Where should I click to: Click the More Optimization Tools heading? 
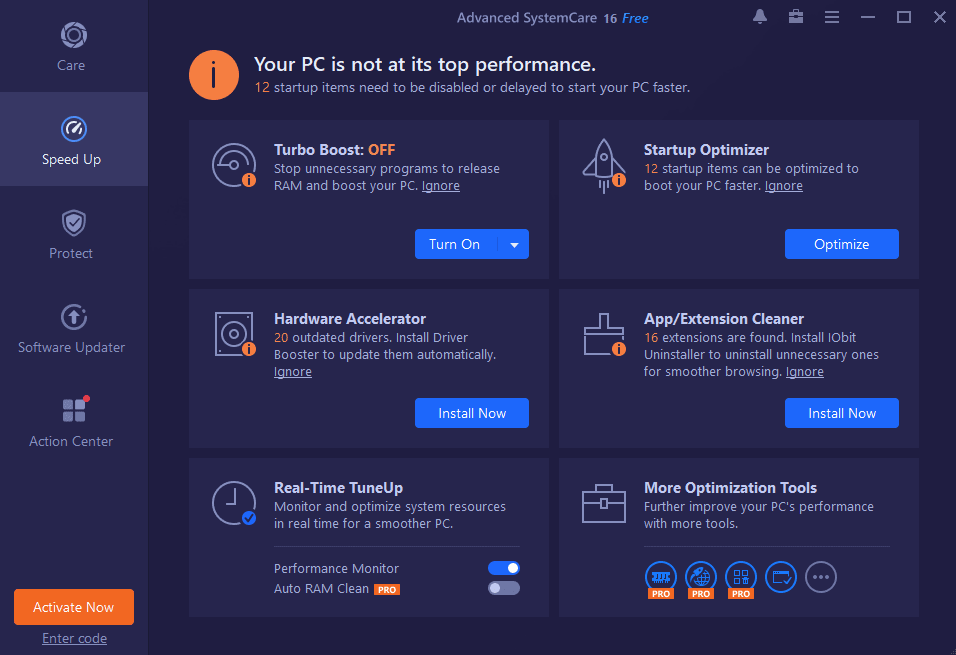[730, 488]
